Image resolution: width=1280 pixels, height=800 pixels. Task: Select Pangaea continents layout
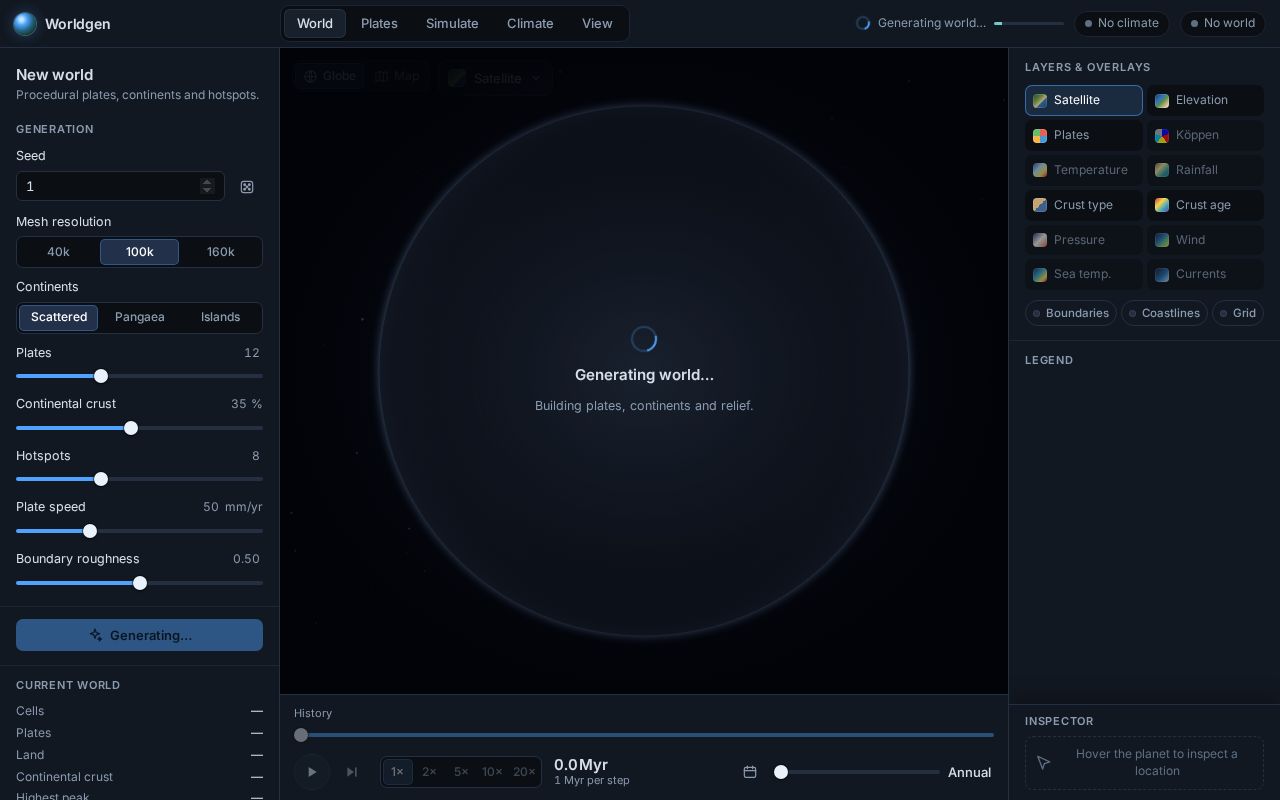click(140, 317)
